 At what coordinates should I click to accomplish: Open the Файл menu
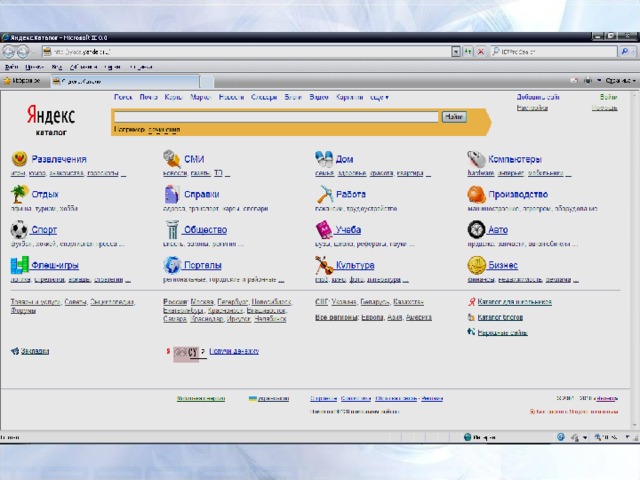[11, 67]
